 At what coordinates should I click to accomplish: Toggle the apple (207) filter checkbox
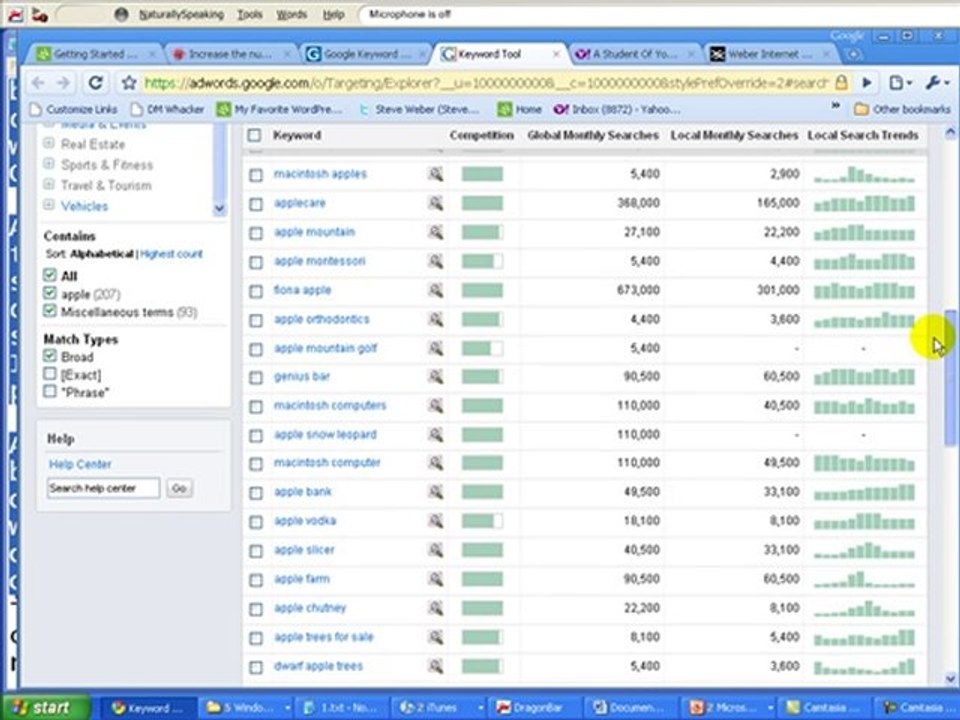(50, 293)
